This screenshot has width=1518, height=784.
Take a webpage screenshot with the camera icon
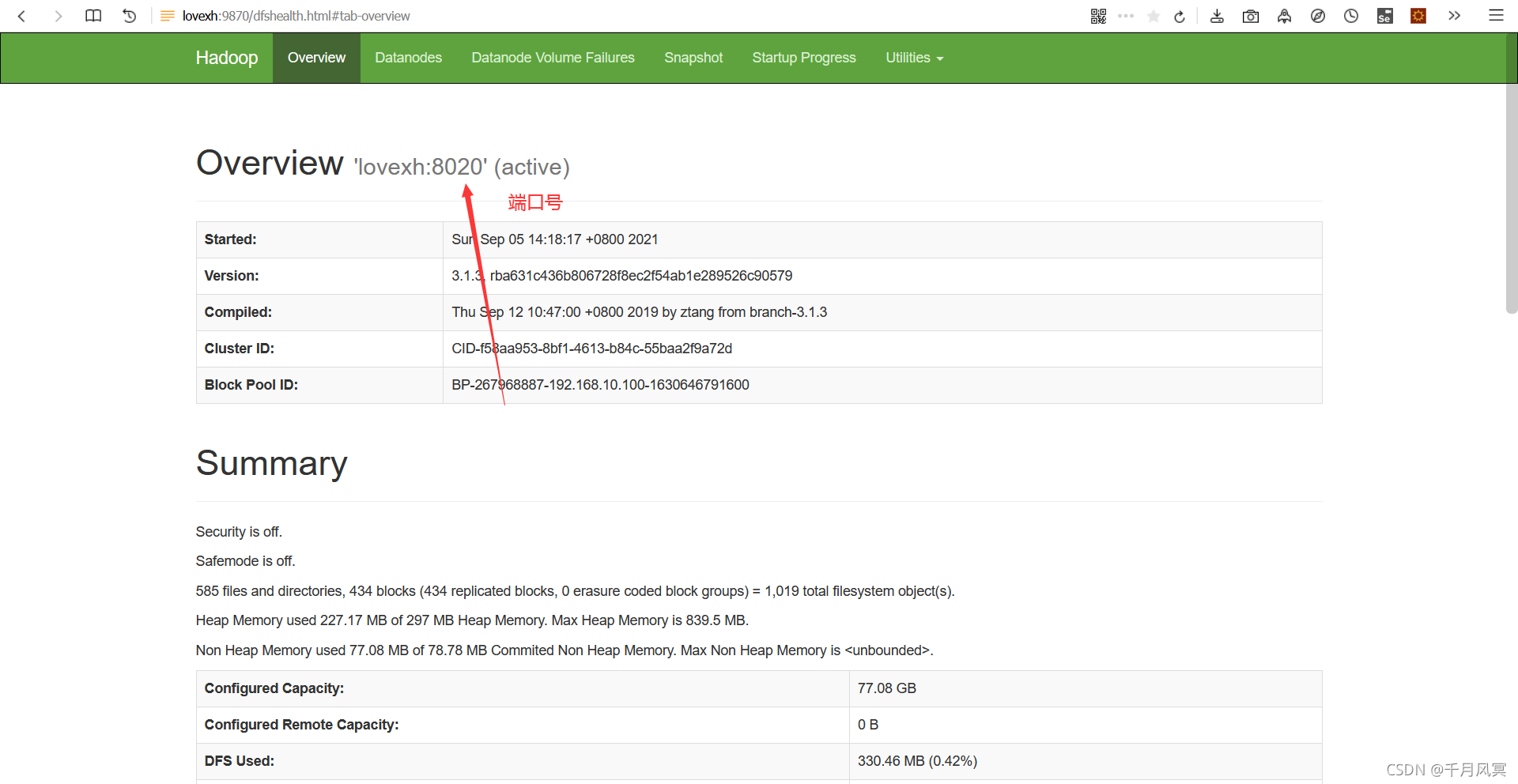(x=1250, y=15)
